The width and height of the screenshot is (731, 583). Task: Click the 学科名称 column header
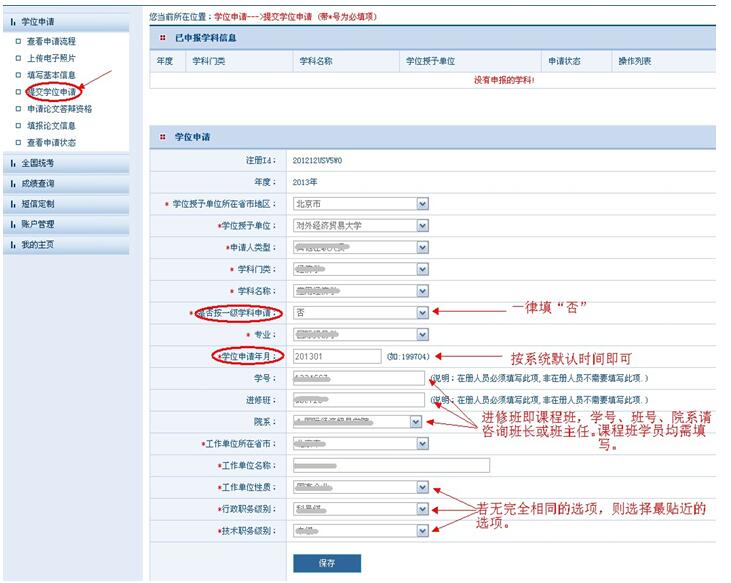point(316,61)
